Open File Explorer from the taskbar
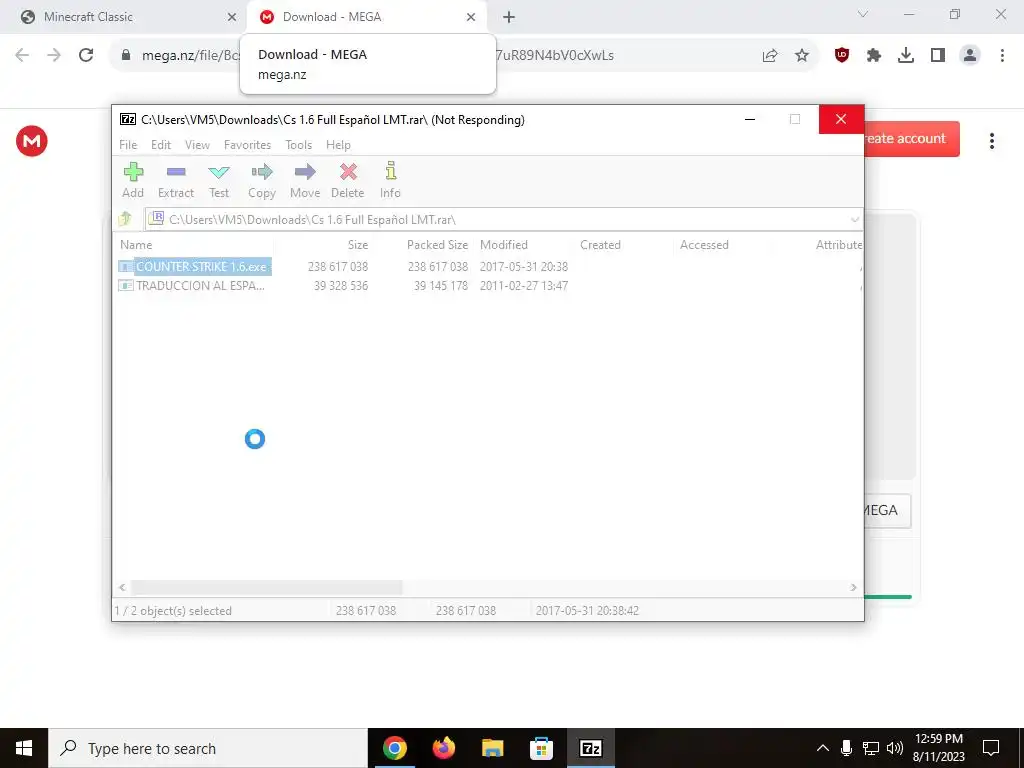The height and width of the screenshot is (768, 1024). click(492, 748)
